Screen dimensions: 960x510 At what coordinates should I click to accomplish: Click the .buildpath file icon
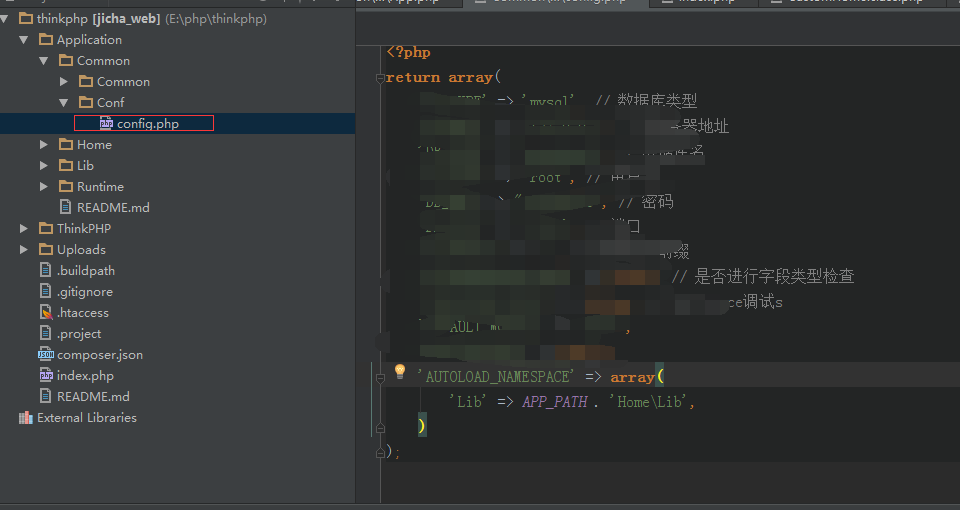(45, 270)
